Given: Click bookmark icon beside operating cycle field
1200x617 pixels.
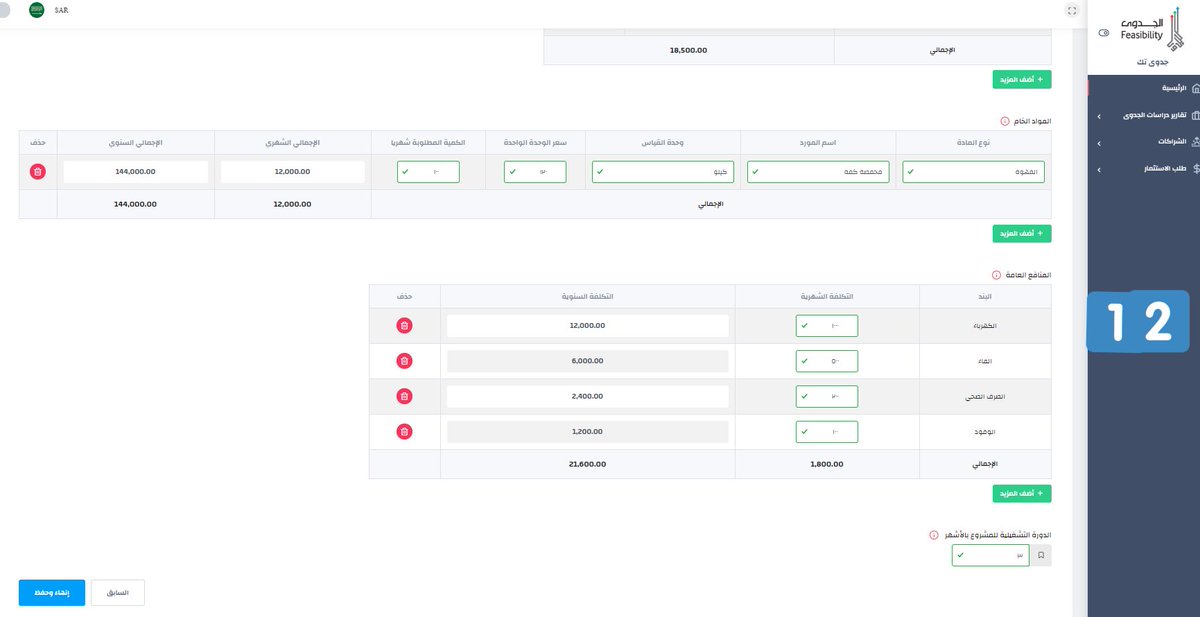Looking at the screenshot, I should (1041, 555).
